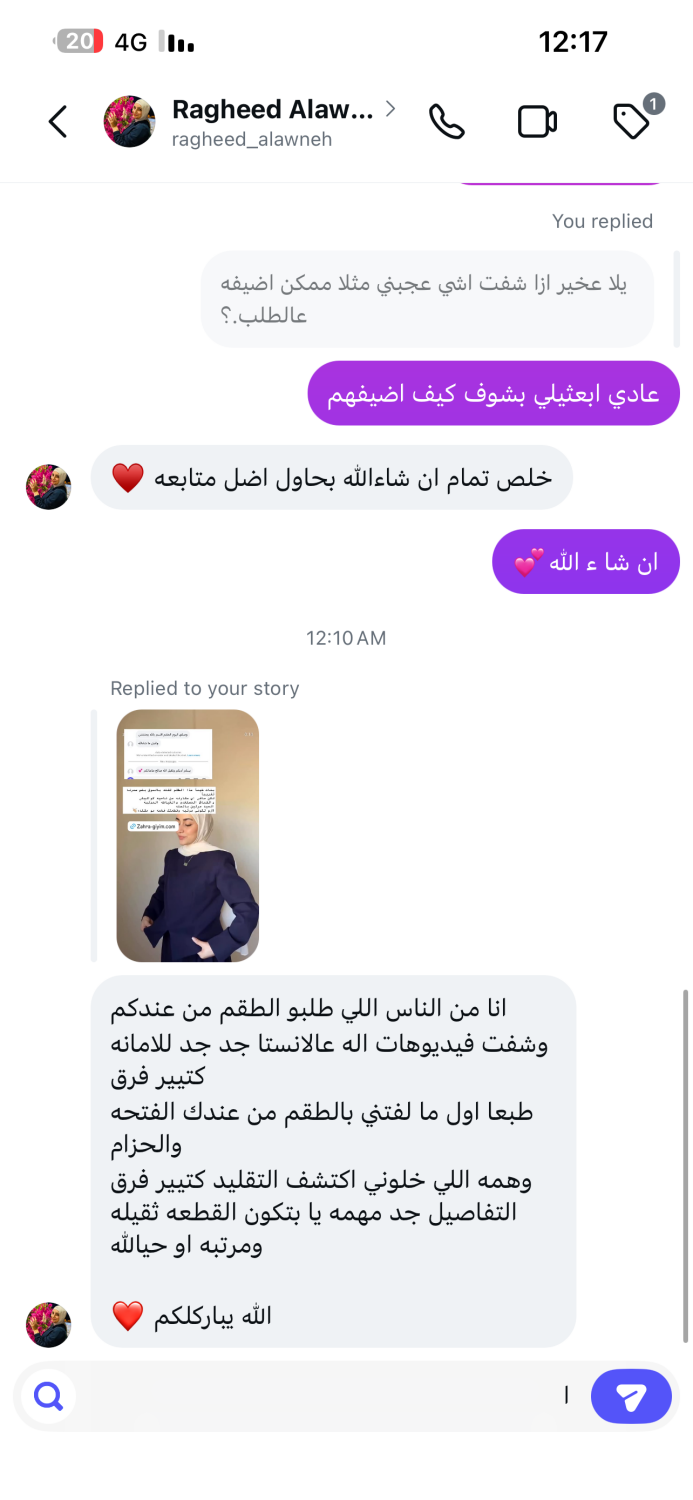Tap the back arrow icon
The width and height of the screenshot is (693, 1500).
(58, 122)
